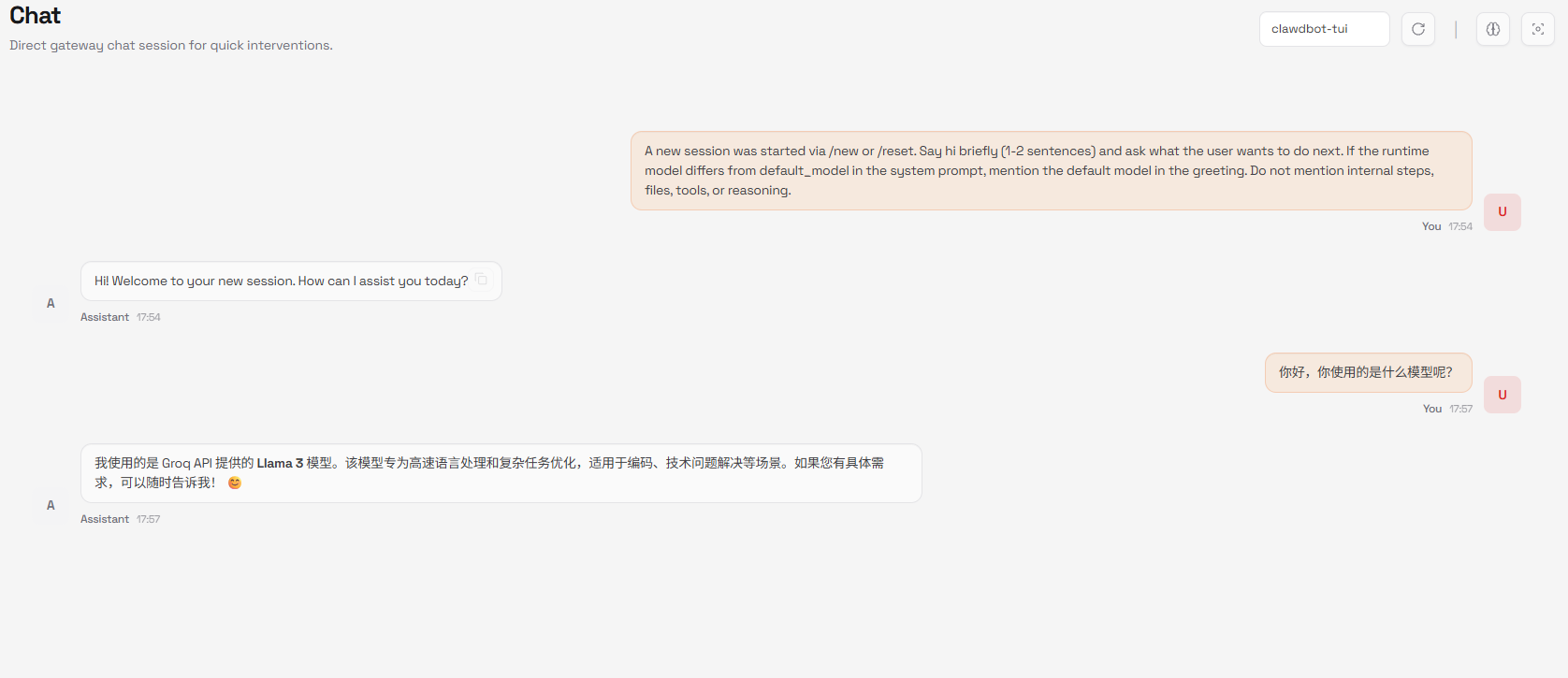Click the smiley emoji in the Llama reply
The image size is (1568, 678).
(x=235, y=483)
